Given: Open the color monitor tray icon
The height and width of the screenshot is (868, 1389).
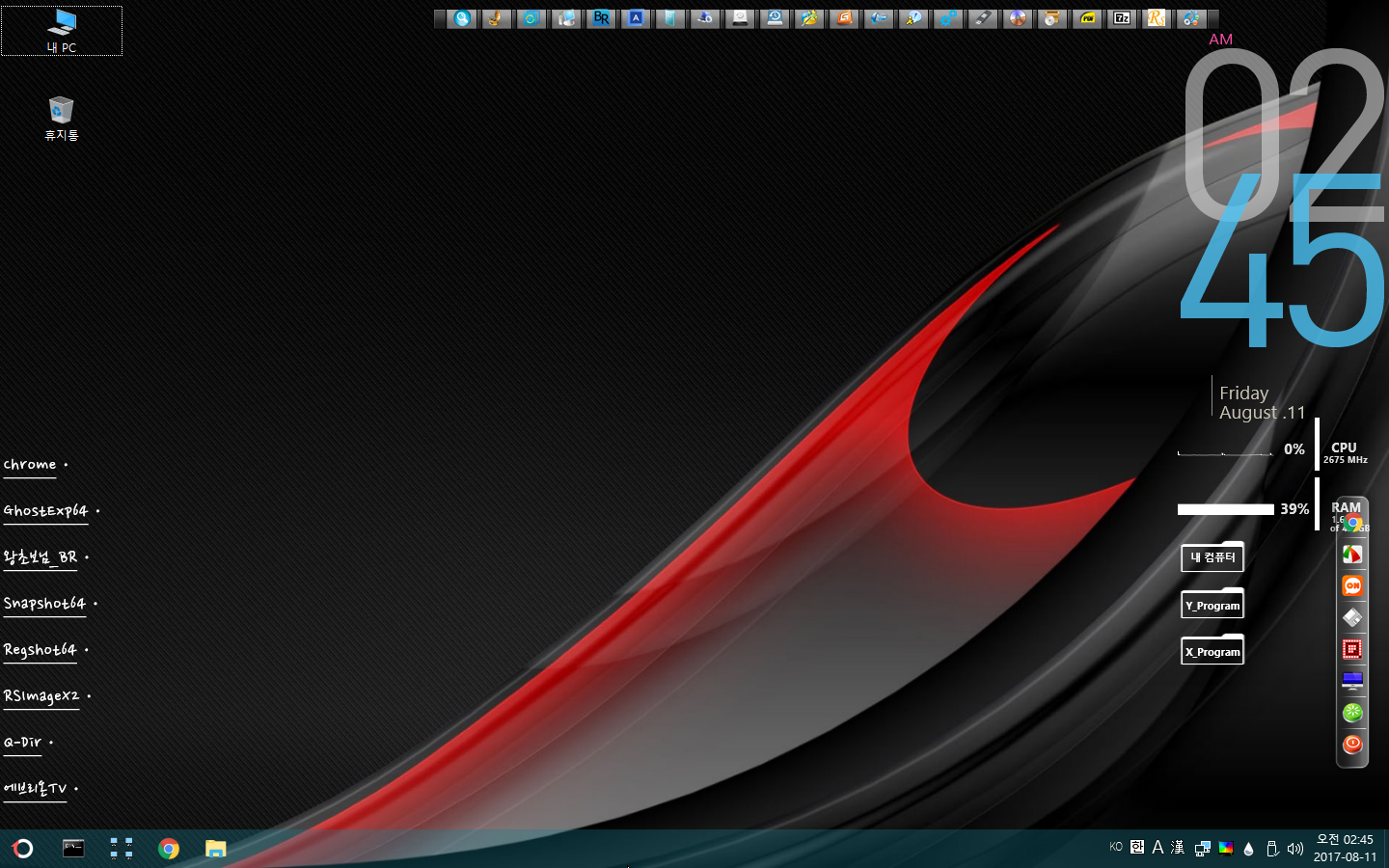Looking at the screenshot, I should (x=1226, y=849).
